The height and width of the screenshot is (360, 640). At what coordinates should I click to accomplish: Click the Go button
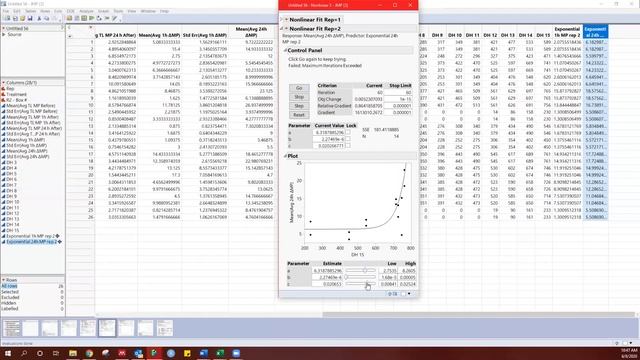(299, 88)
